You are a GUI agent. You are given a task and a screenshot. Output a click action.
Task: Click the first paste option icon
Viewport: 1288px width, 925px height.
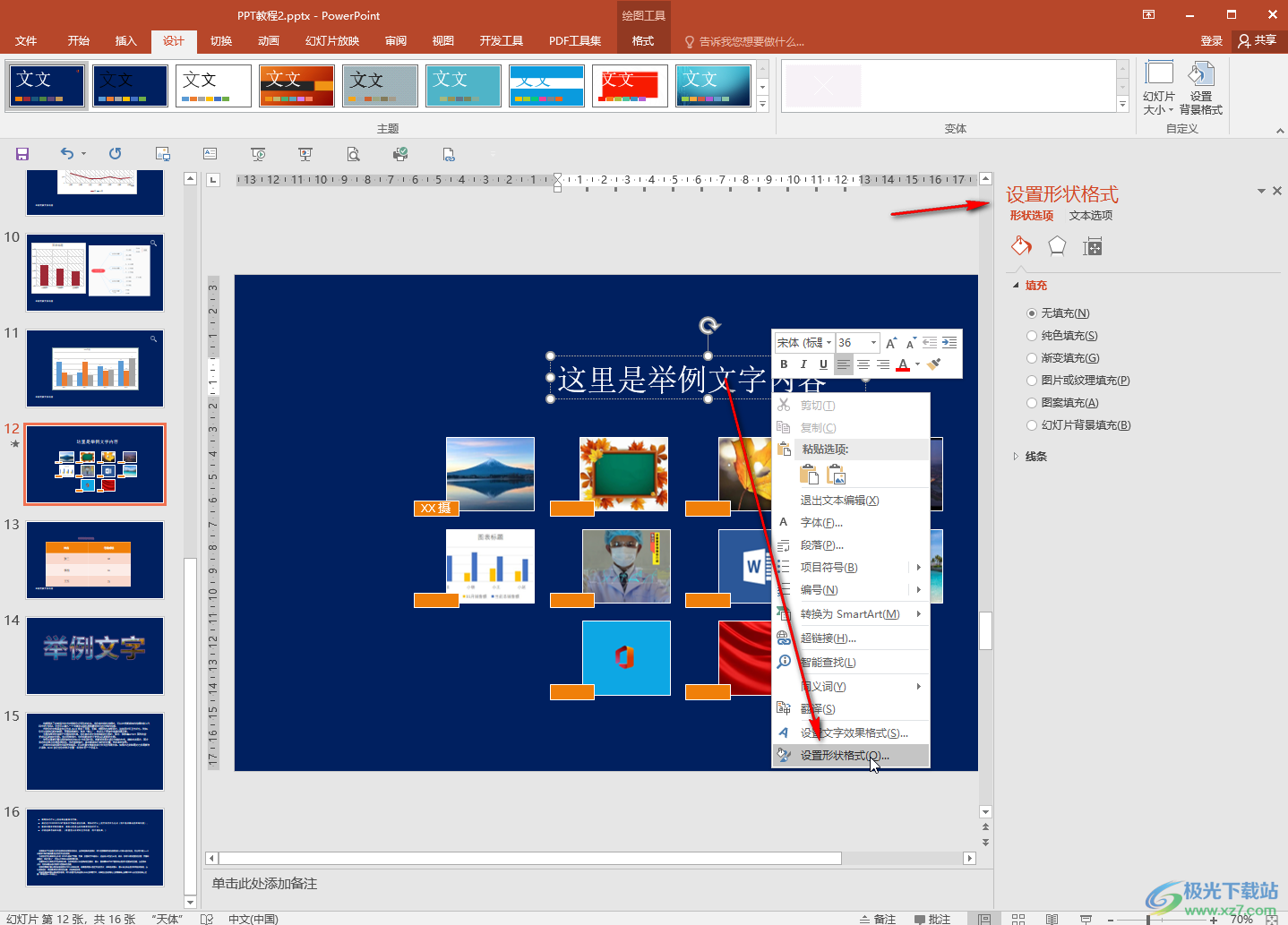point(809,475)
